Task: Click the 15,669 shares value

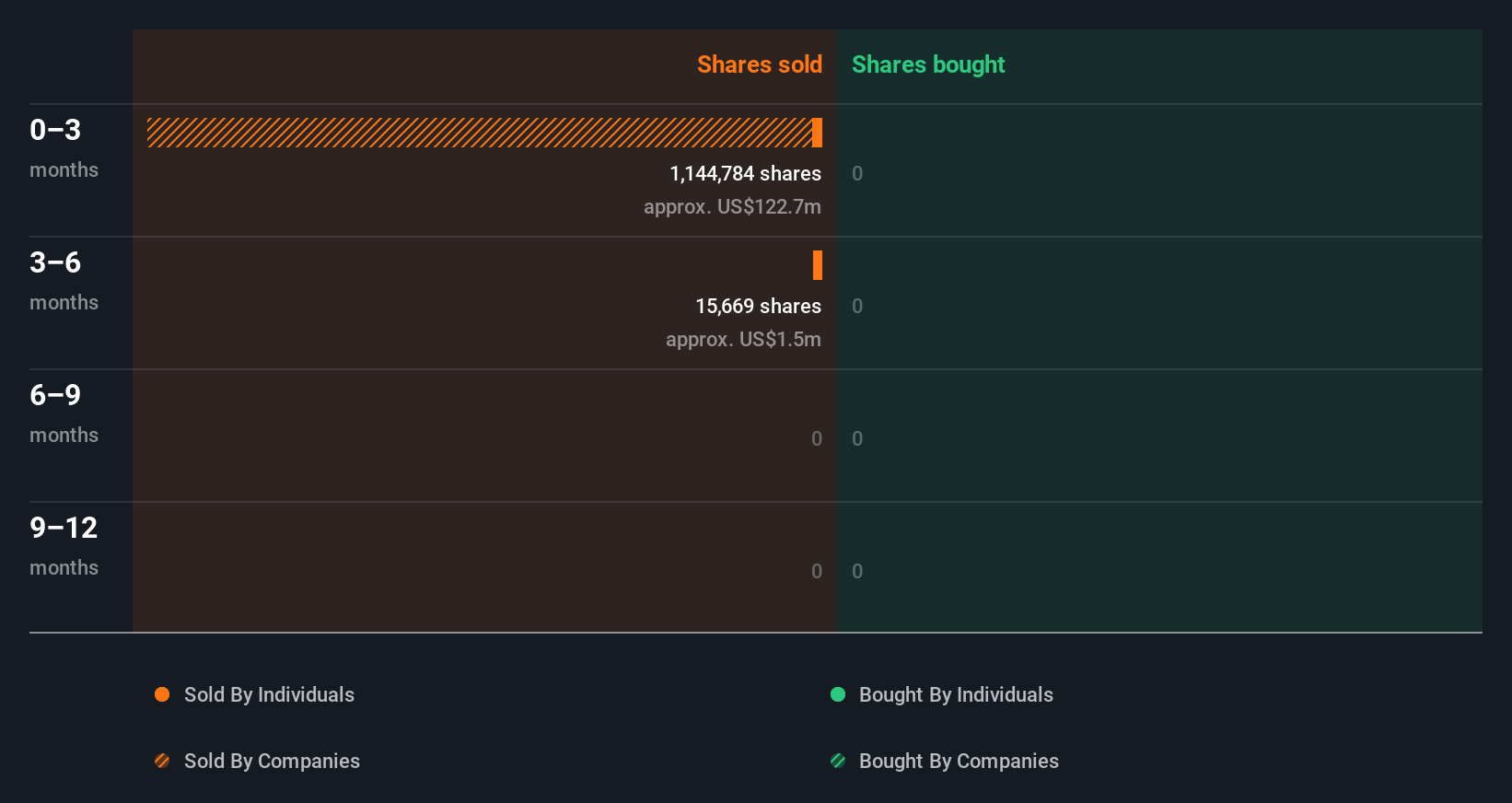Action: tap(758, 306)
